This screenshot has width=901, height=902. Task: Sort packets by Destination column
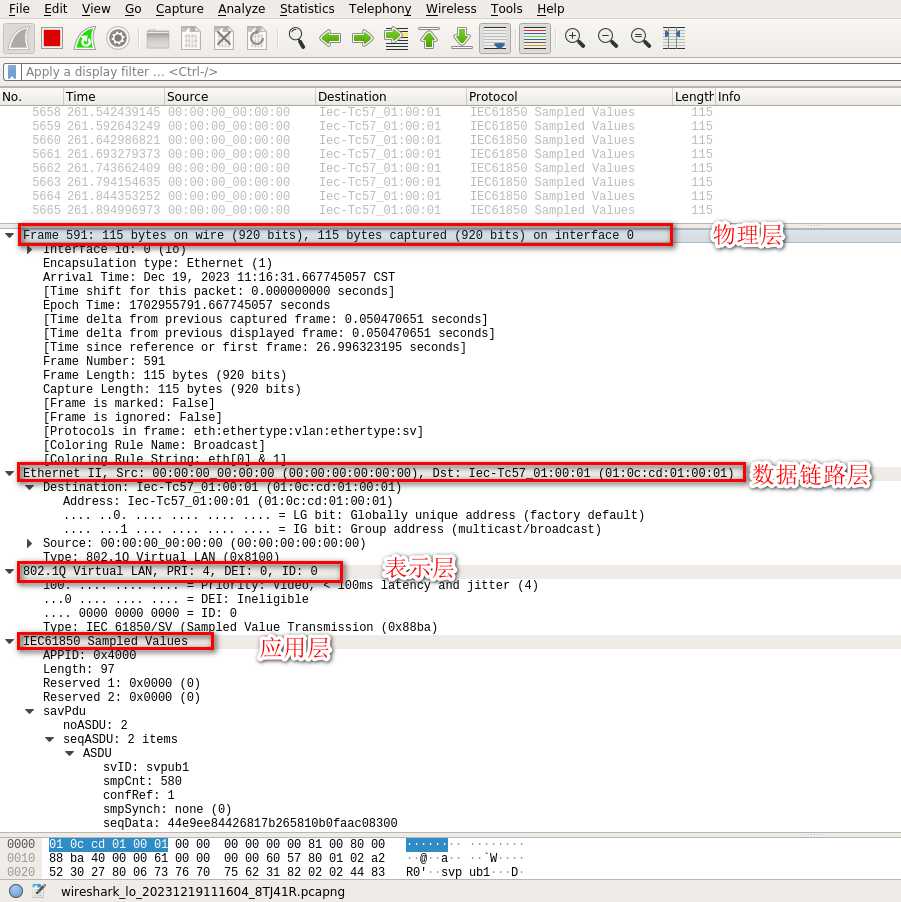click(391, 97)
